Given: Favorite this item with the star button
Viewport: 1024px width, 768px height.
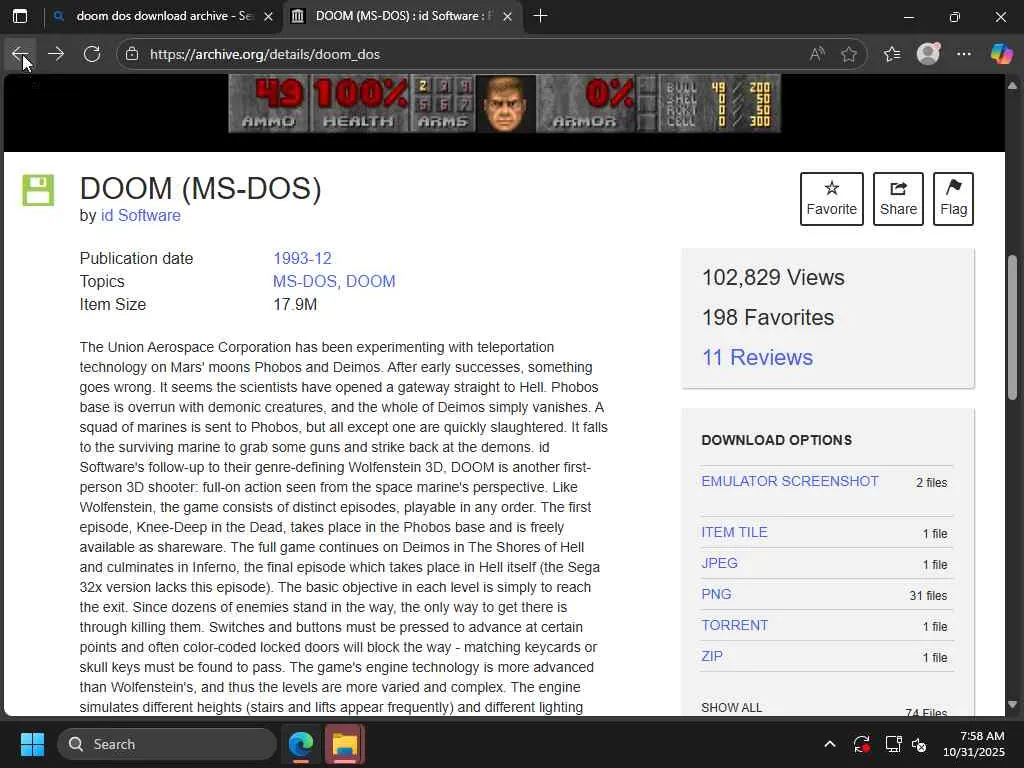Looking at the screenshot, I should click(x=831, y=199).
